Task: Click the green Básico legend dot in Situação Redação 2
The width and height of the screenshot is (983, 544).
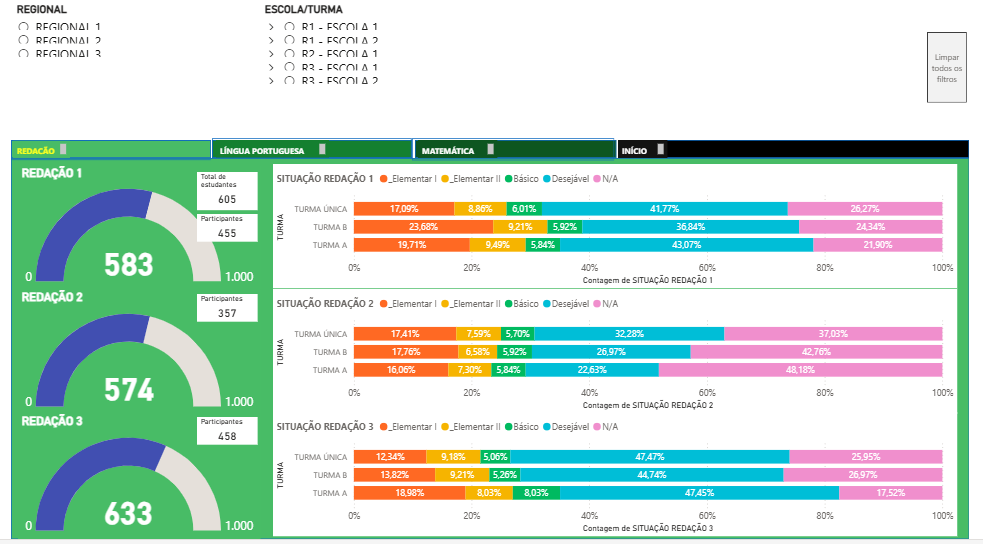Action: [507, 304]
